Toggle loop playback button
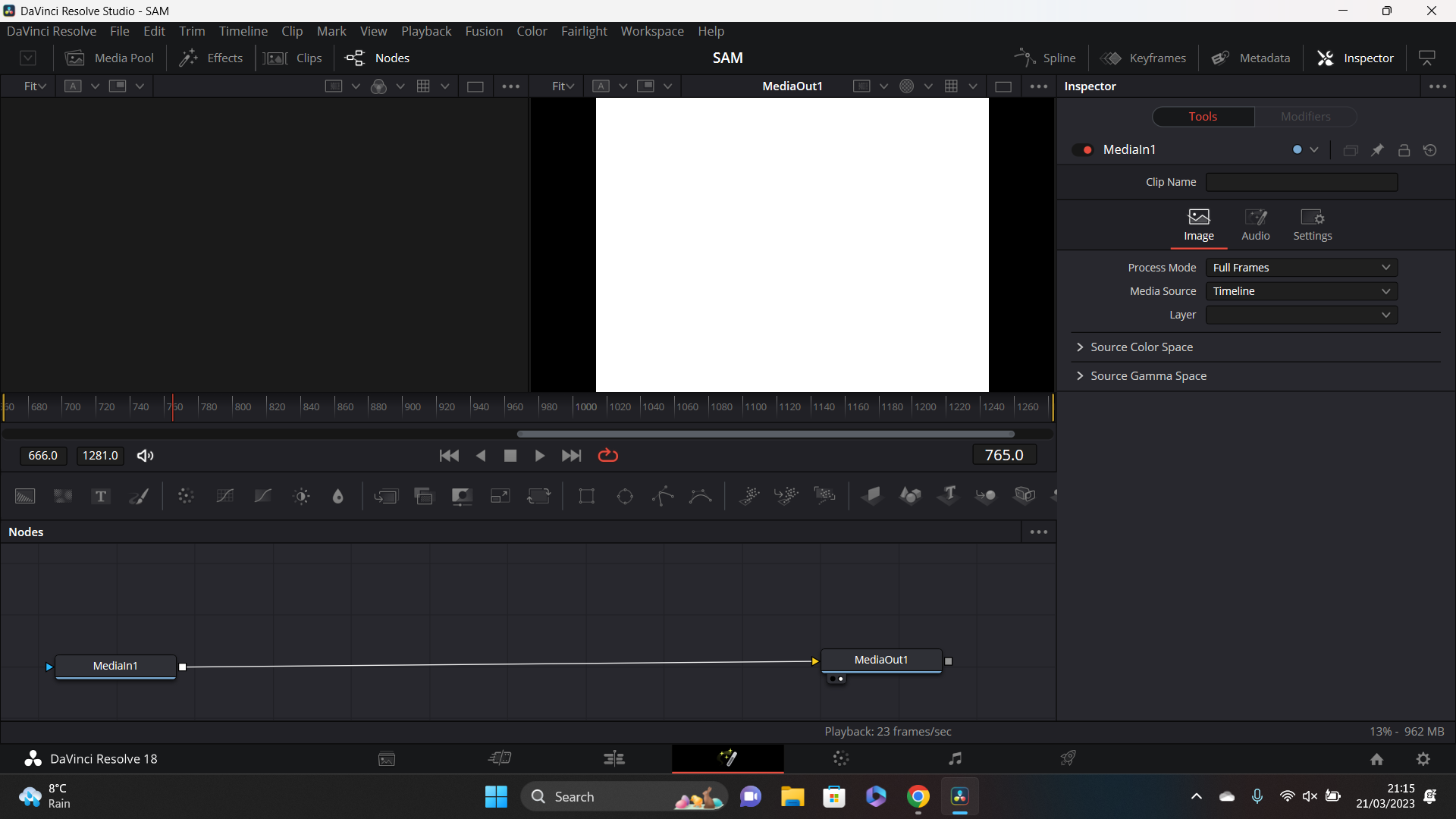The height and width of the screenshot is (819, 1456). coord(608,455)
